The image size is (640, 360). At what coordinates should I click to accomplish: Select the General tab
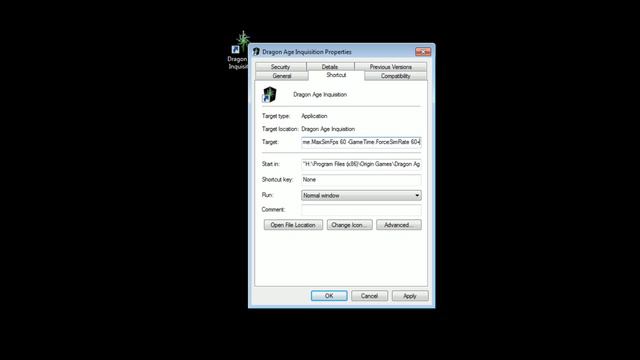pos(282,76)
